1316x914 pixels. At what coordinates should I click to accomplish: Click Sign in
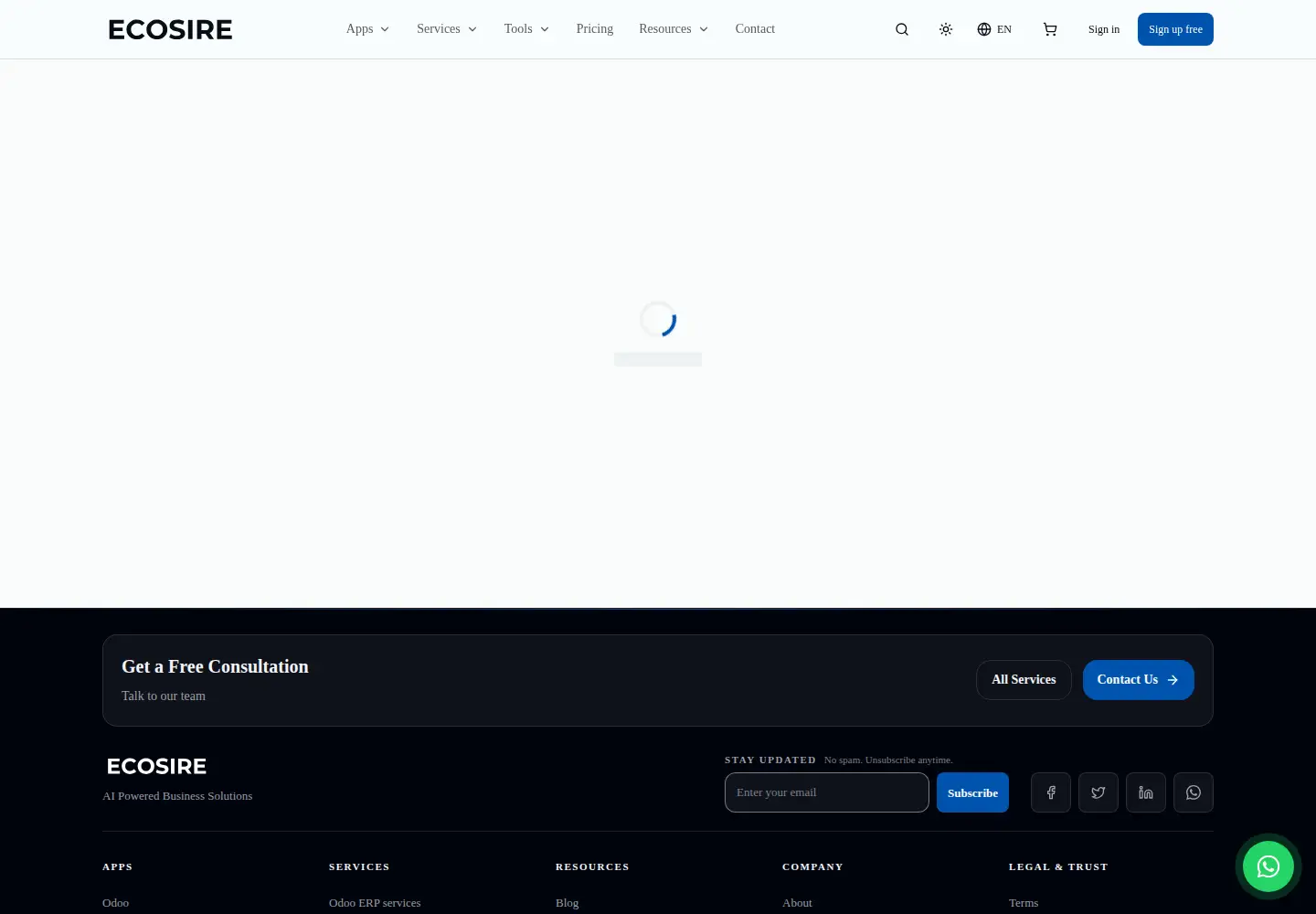click(1104, 29)
